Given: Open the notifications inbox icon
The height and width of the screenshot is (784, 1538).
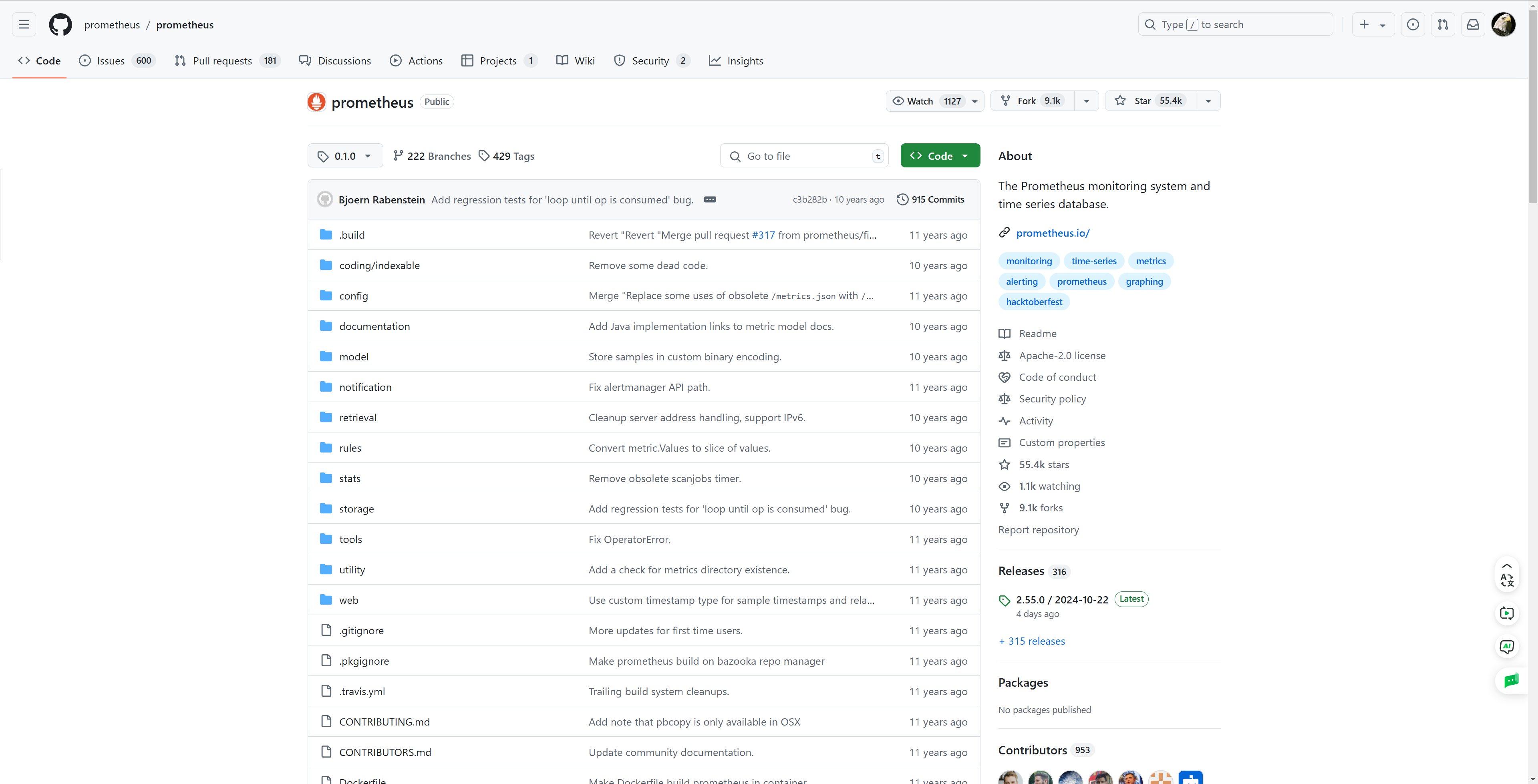Looking at the screenshot, I should 1473,24.
